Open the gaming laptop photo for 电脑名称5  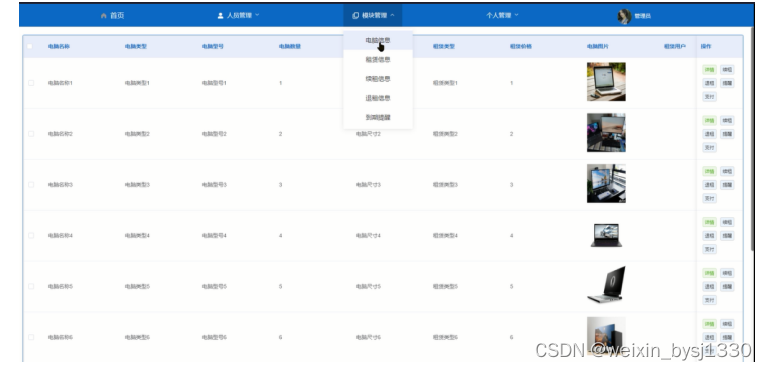pos(606,285)
